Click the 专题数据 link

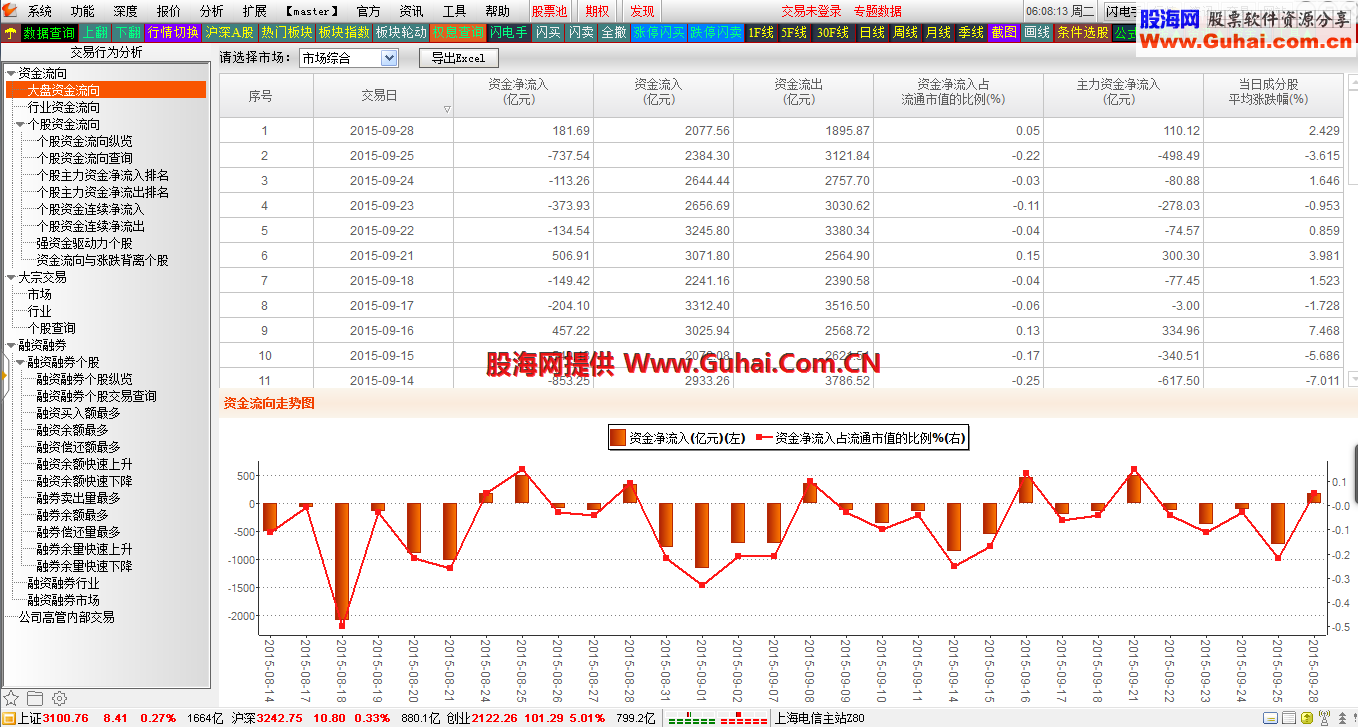pos(877,11)
